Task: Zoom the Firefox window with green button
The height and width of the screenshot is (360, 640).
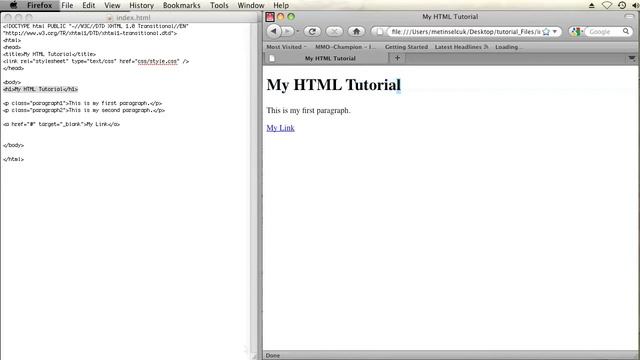Action: (x=291, y=17)
